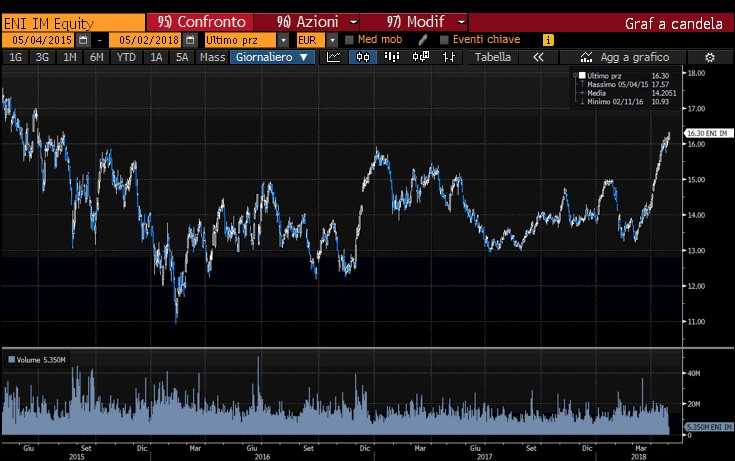
Task: Expand the Modif menu arrow
Action: point(462,22)
